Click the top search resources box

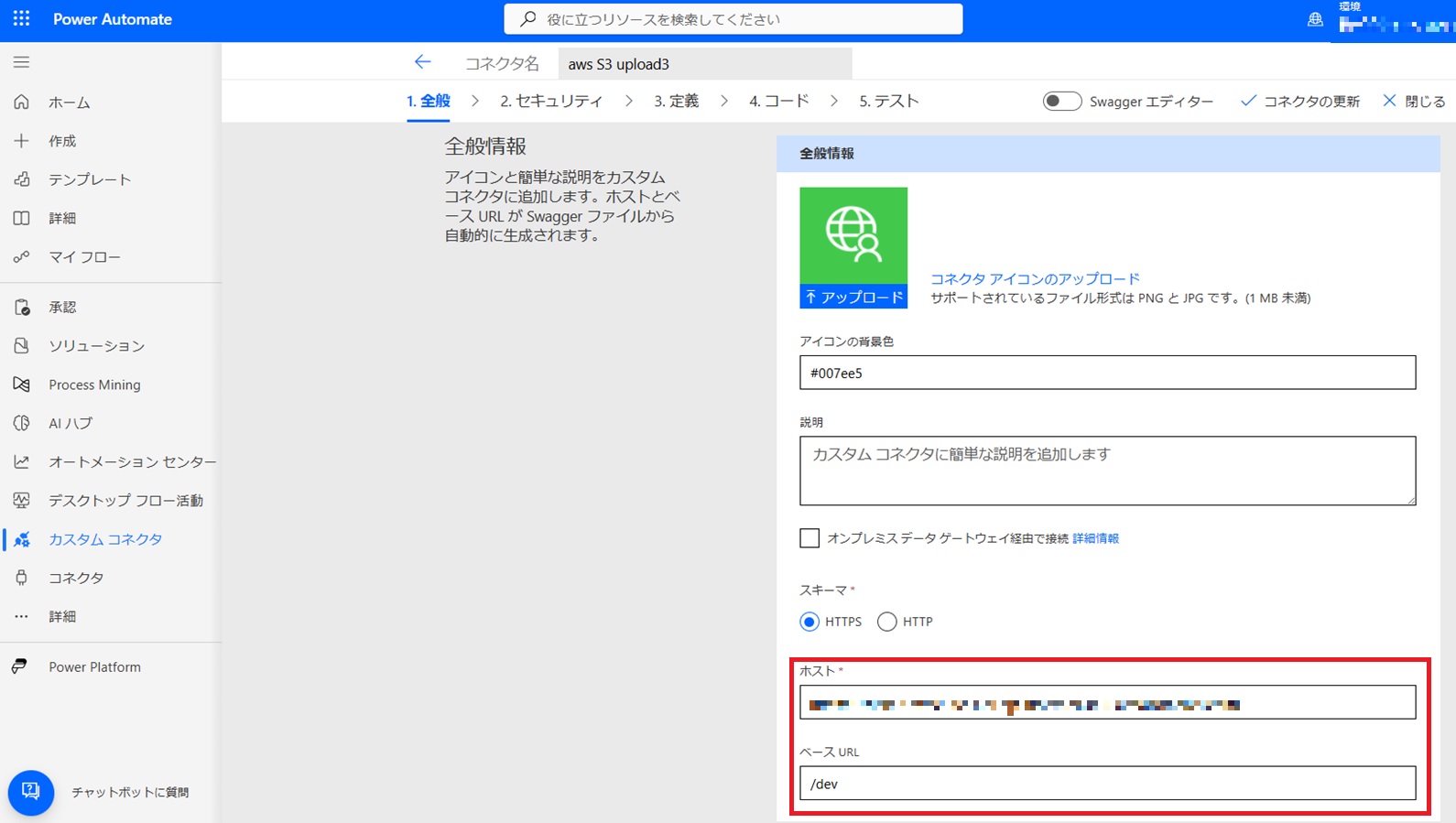pos(733,18)
